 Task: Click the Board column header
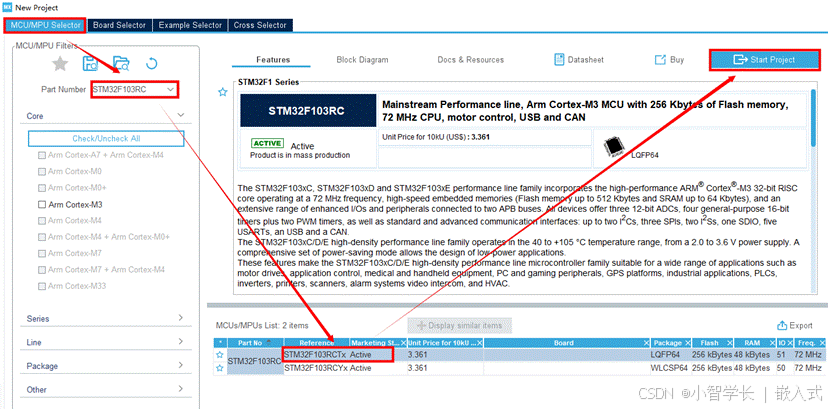pos(567,343)
